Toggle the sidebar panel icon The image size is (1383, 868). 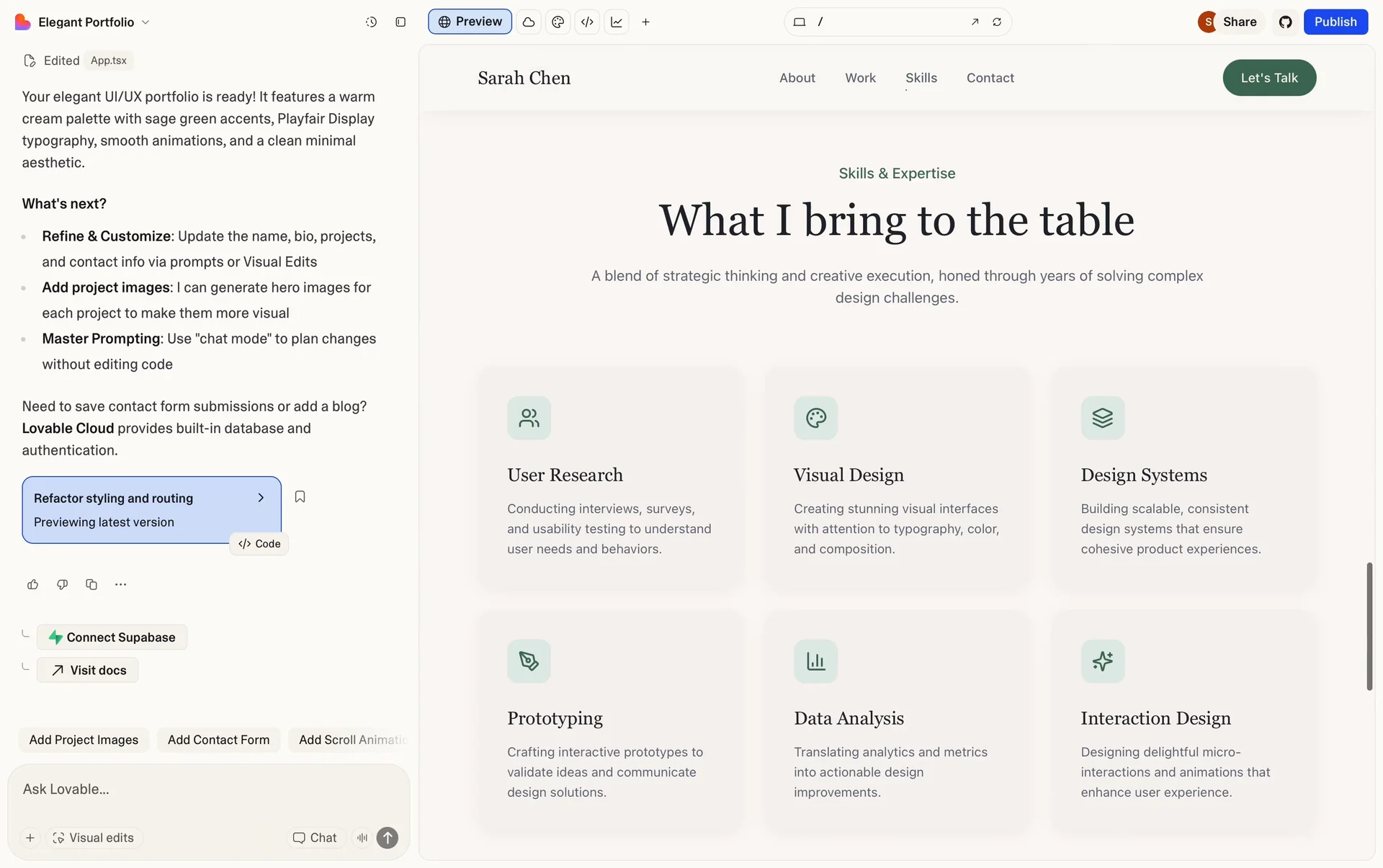tap(400, 22)
